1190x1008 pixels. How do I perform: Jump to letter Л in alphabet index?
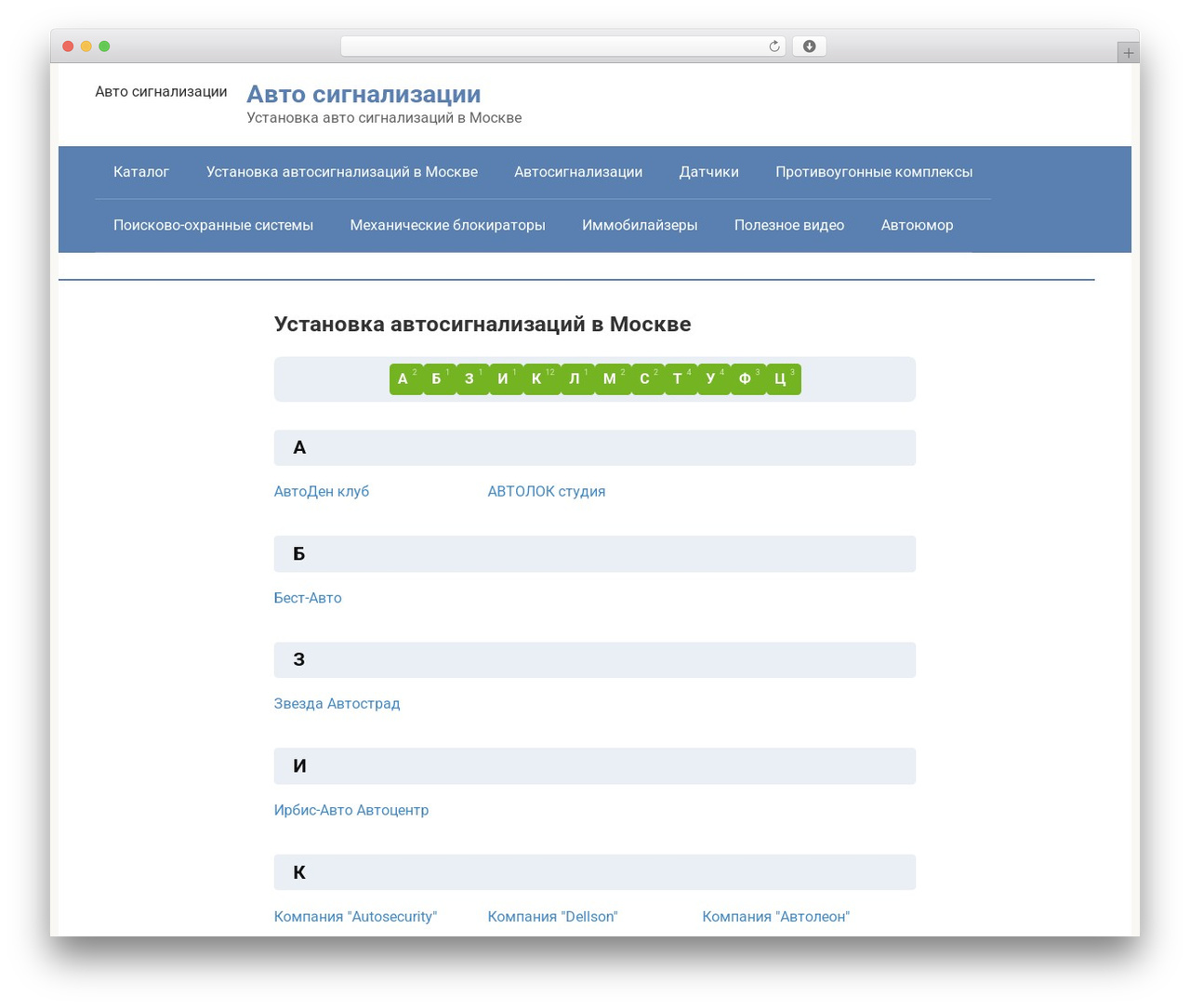click(577, 378)
